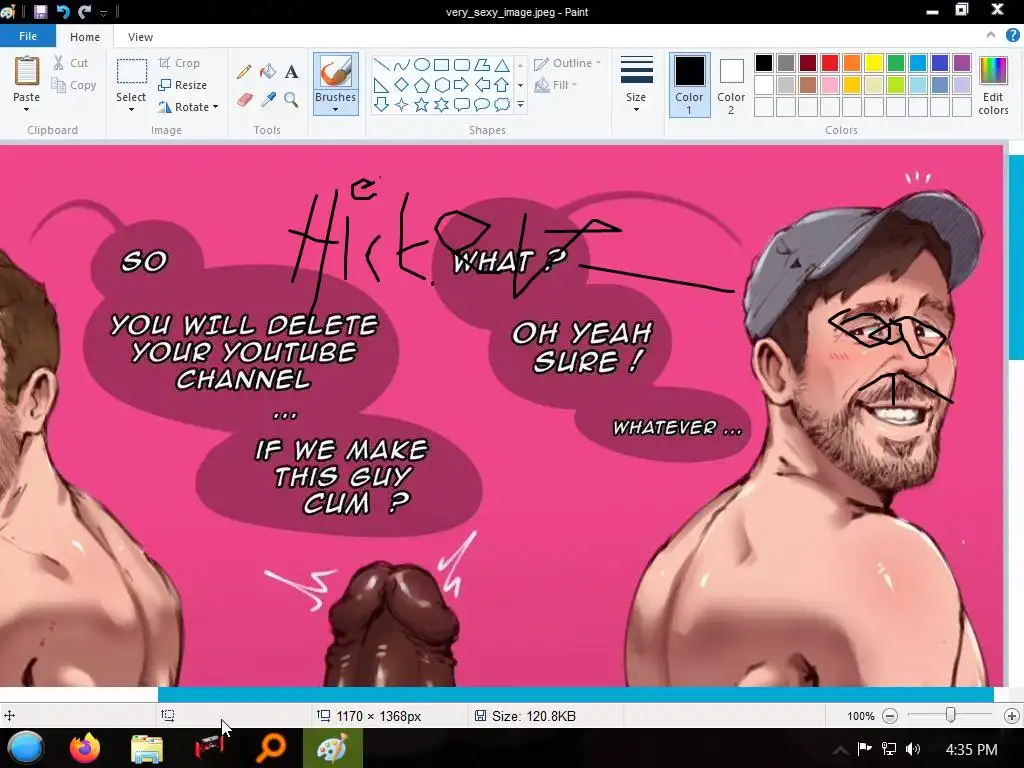Open Firefox from the taskbar
The height and width of the screenshot is (768, 1024).
85,748
